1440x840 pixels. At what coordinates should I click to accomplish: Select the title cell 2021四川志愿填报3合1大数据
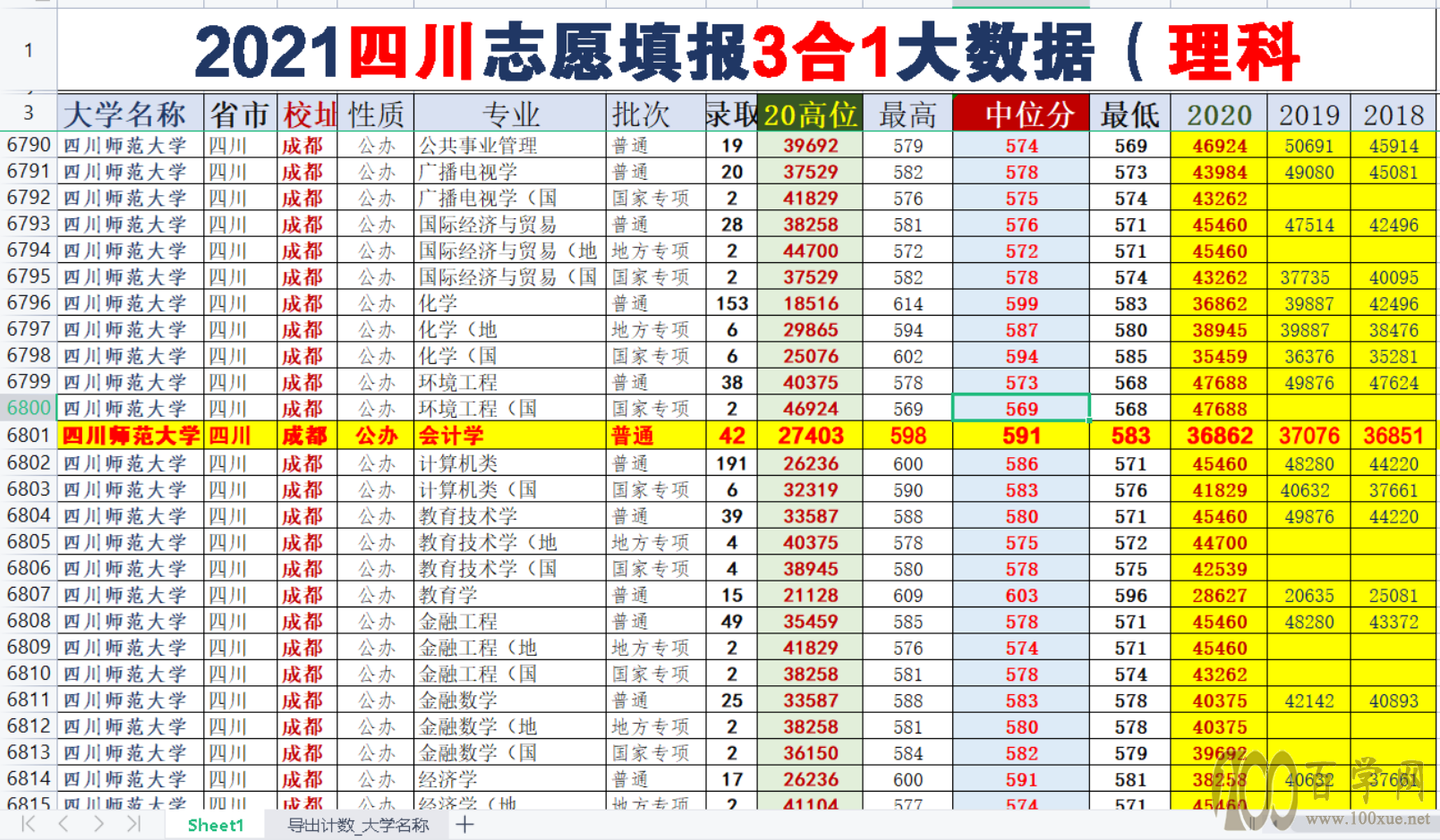[747, 51]
